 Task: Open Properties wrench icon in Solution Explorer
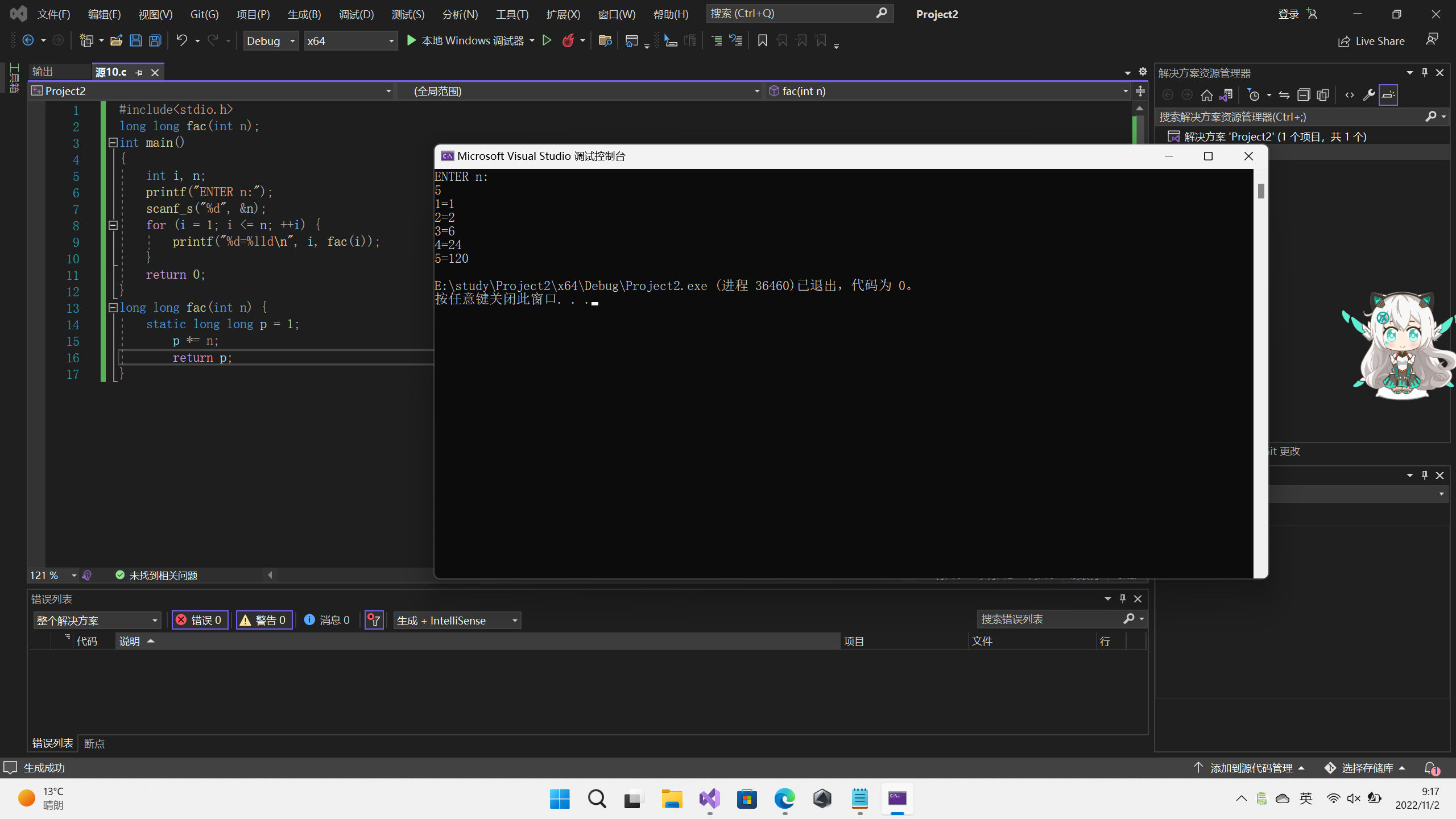pyautogui.click(x=1368, y=95)
